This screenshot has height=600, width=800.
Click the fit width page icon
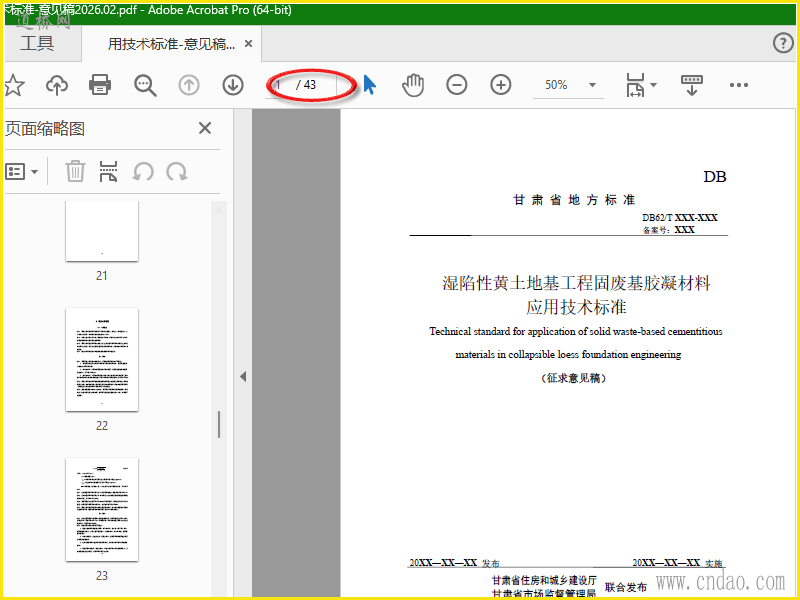point(635,85)
